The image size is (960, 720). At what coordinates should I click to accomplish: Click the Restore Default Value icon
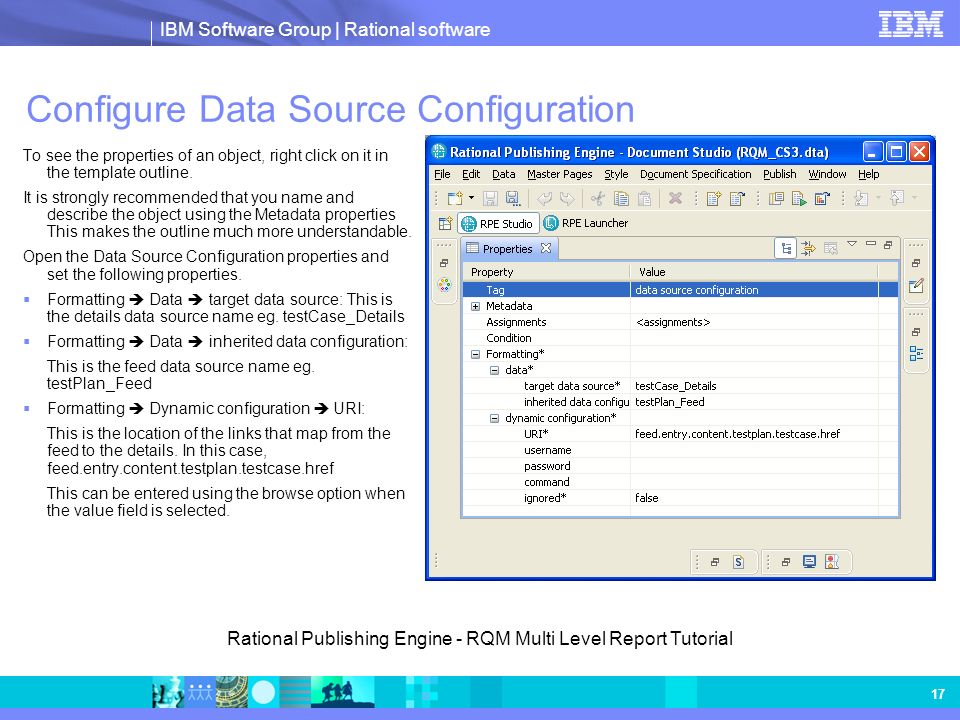pos(830,248)
